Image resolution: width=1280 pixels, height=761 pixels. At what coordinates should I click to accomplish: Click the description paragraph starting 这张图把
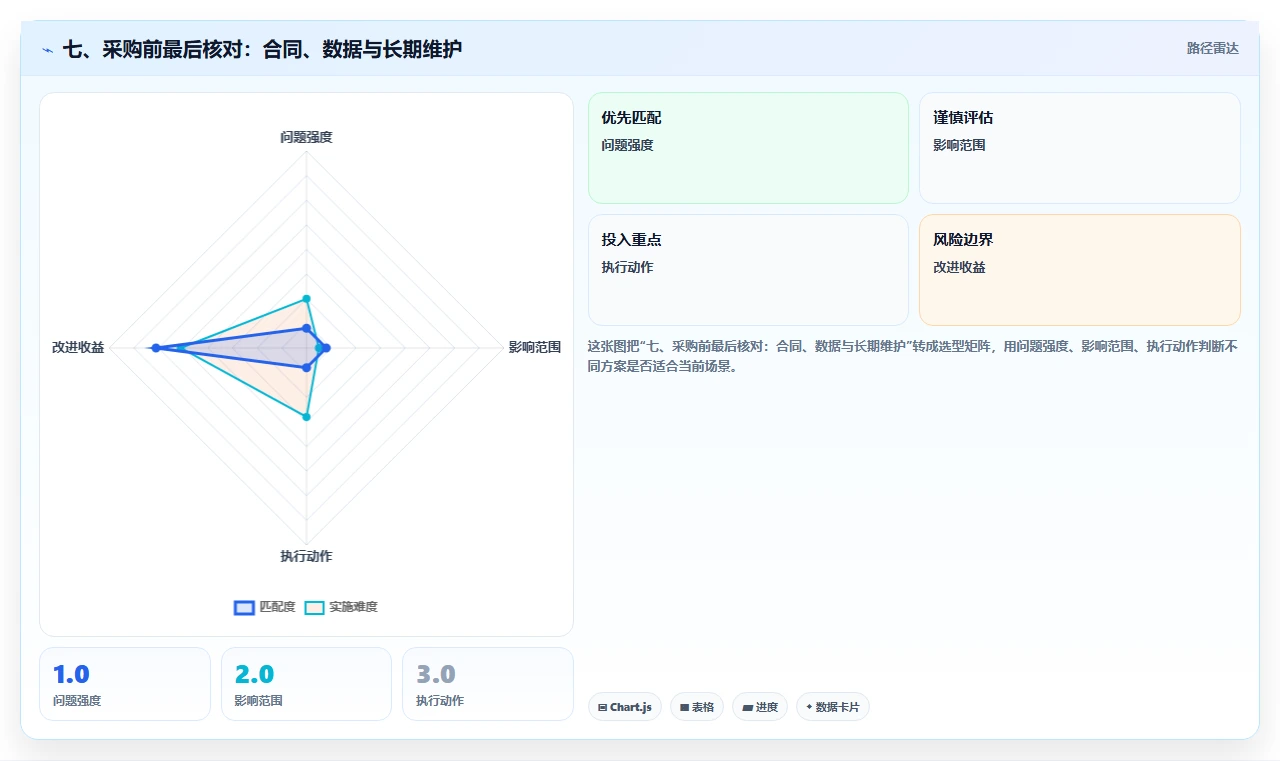click(x=913, y=356)
